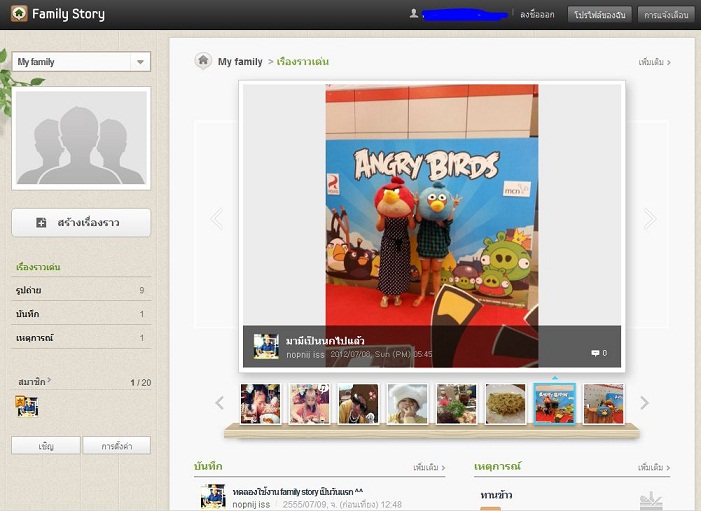
Task: Select รูปถ่าย photos in sidebar
Action: coord(81,290)
